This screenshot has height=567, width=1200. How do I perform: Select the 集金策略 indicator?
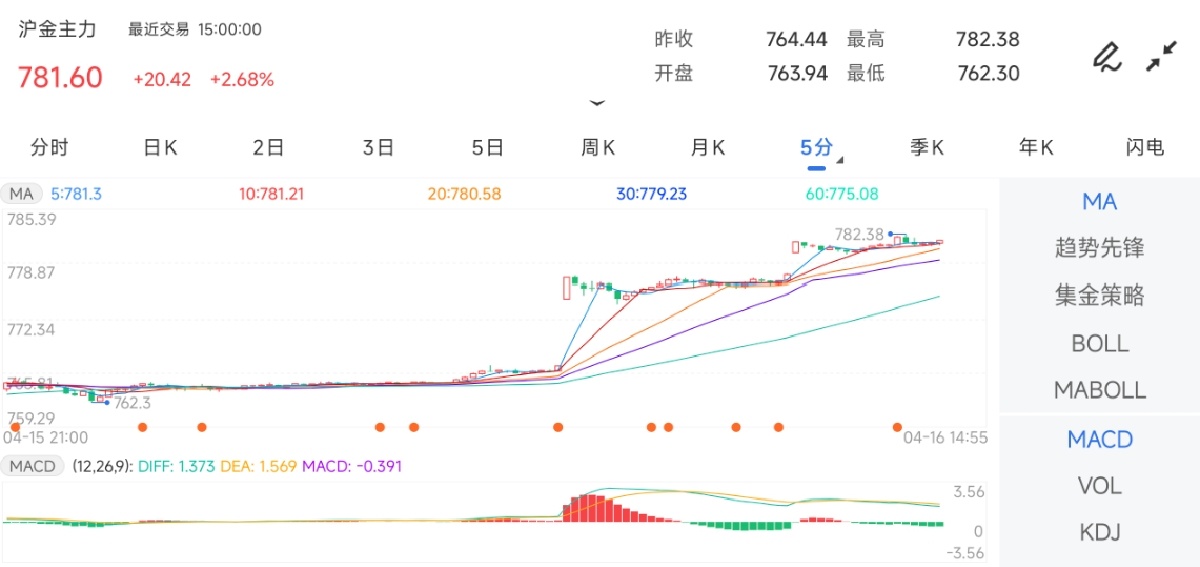click(x=1100, y=295)
